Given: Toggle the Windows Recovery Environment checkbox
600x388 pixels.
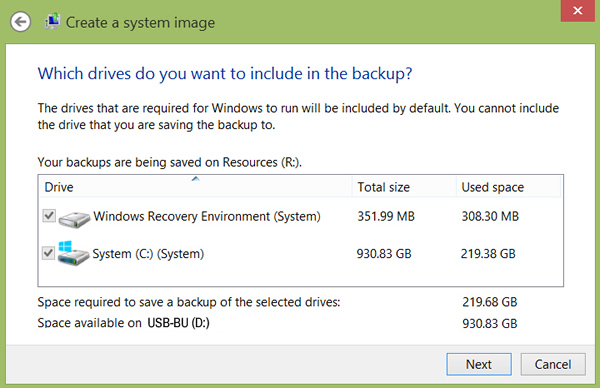Looking at the screenshot, I should coord(49,216).
